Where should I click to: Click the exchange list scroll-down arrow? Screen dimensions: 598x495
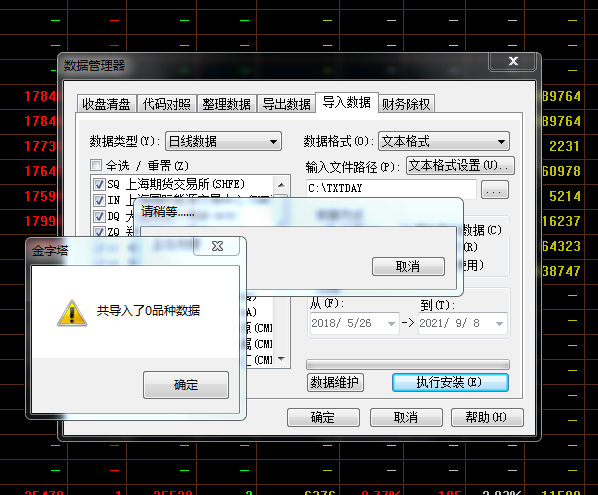281,358
